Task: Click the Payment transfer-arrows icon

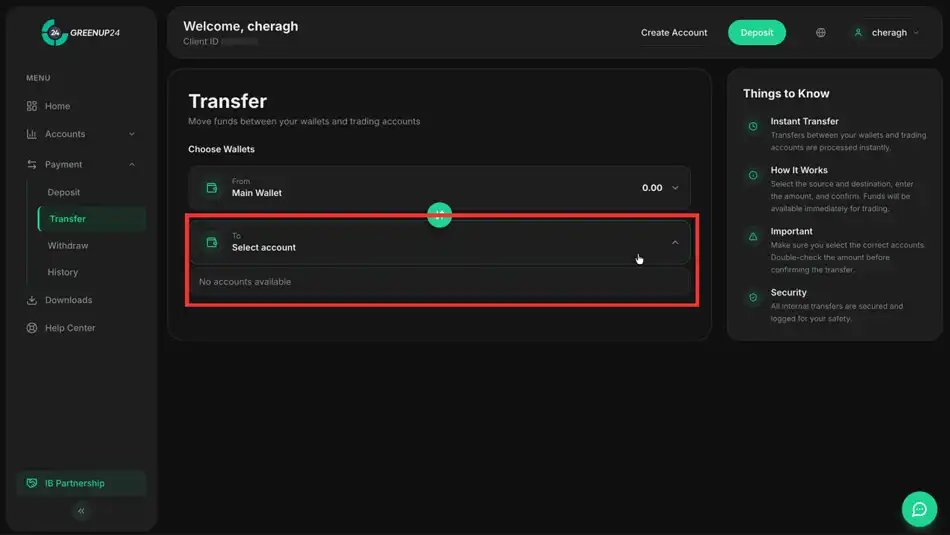Action: coord(32,164)
